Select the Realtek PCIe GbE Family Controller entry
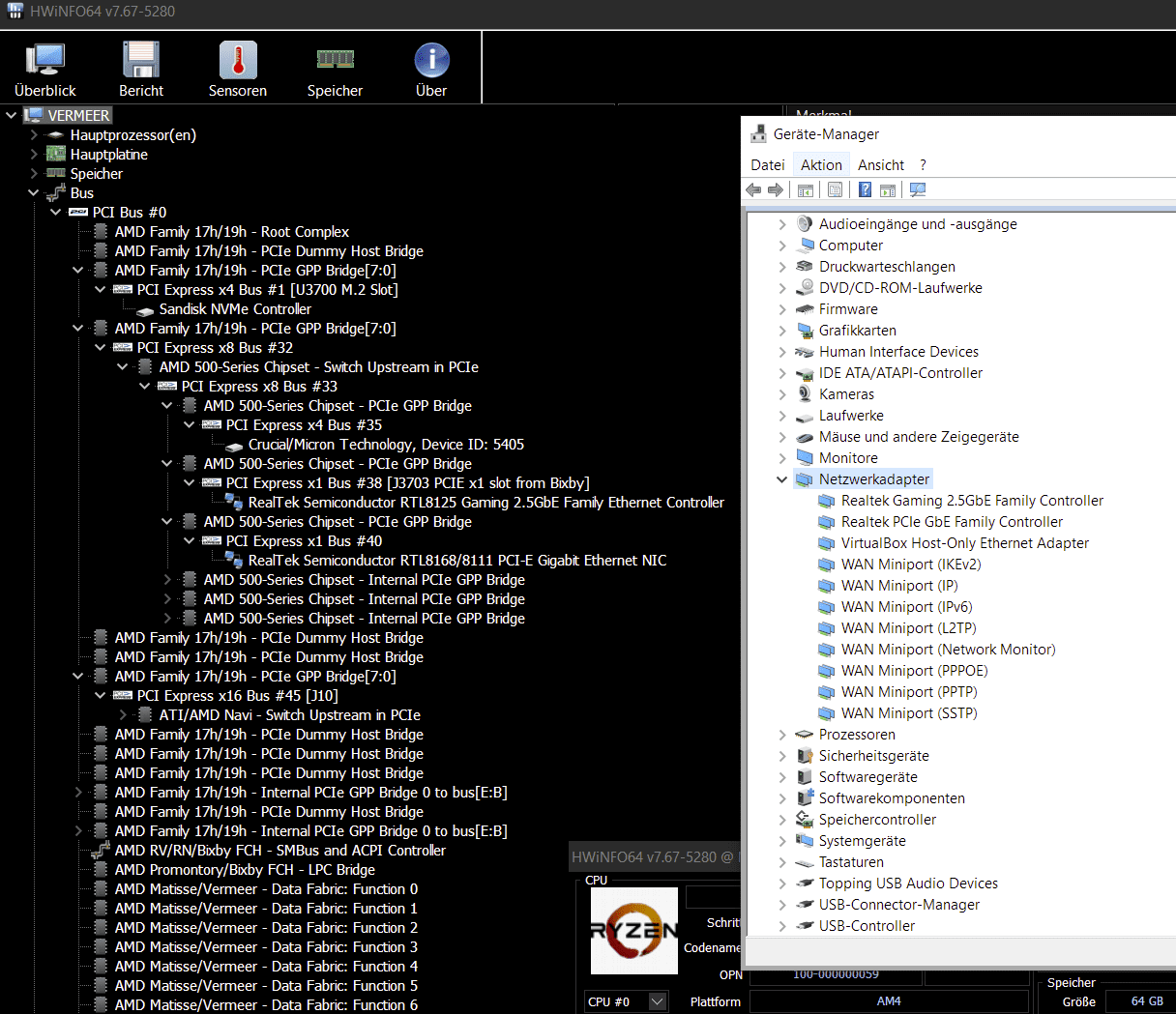1176x1014 pixels. (952, 522)
